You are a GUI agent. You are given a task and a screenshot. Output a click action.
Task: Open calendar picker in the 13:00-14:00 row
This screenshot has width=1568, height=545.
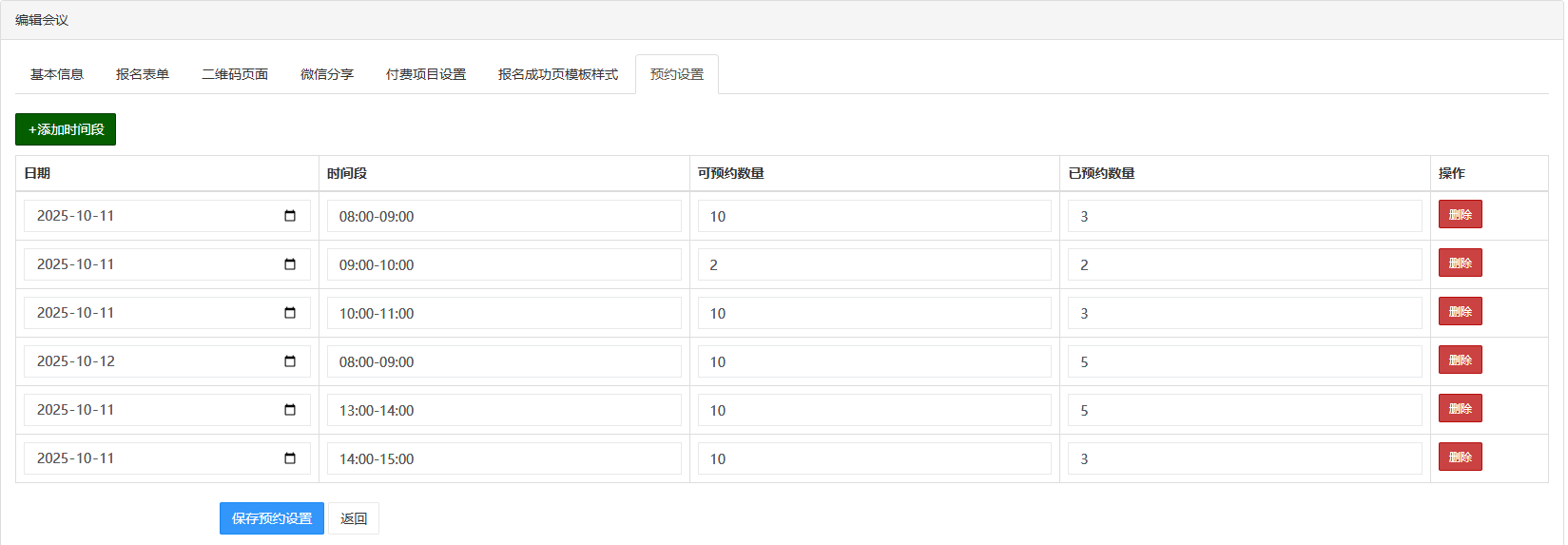pyautogui.click(x=290, y=410)
